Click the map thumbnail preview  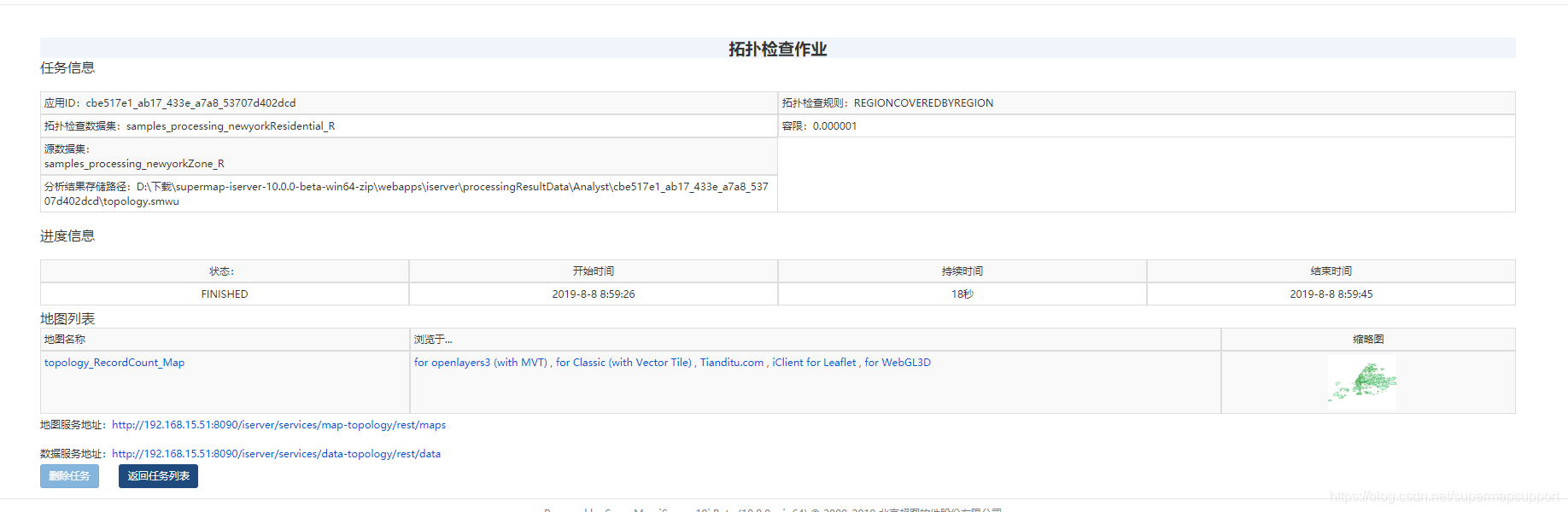[1362, 381]
